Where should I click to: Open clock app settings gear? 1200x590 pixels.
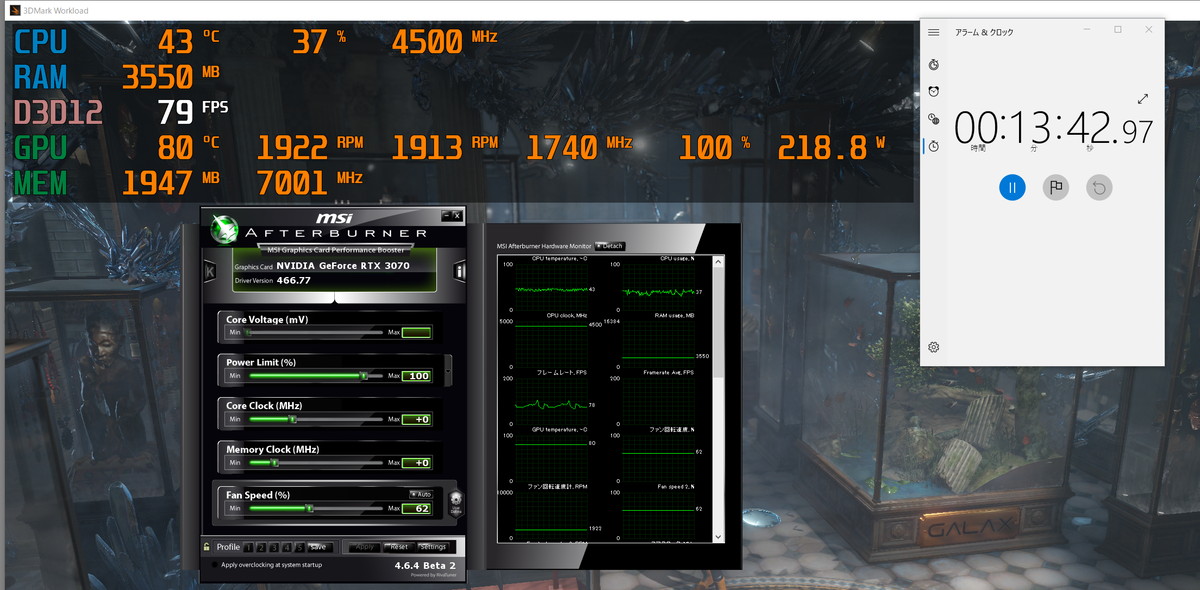[x=933, y=347]
